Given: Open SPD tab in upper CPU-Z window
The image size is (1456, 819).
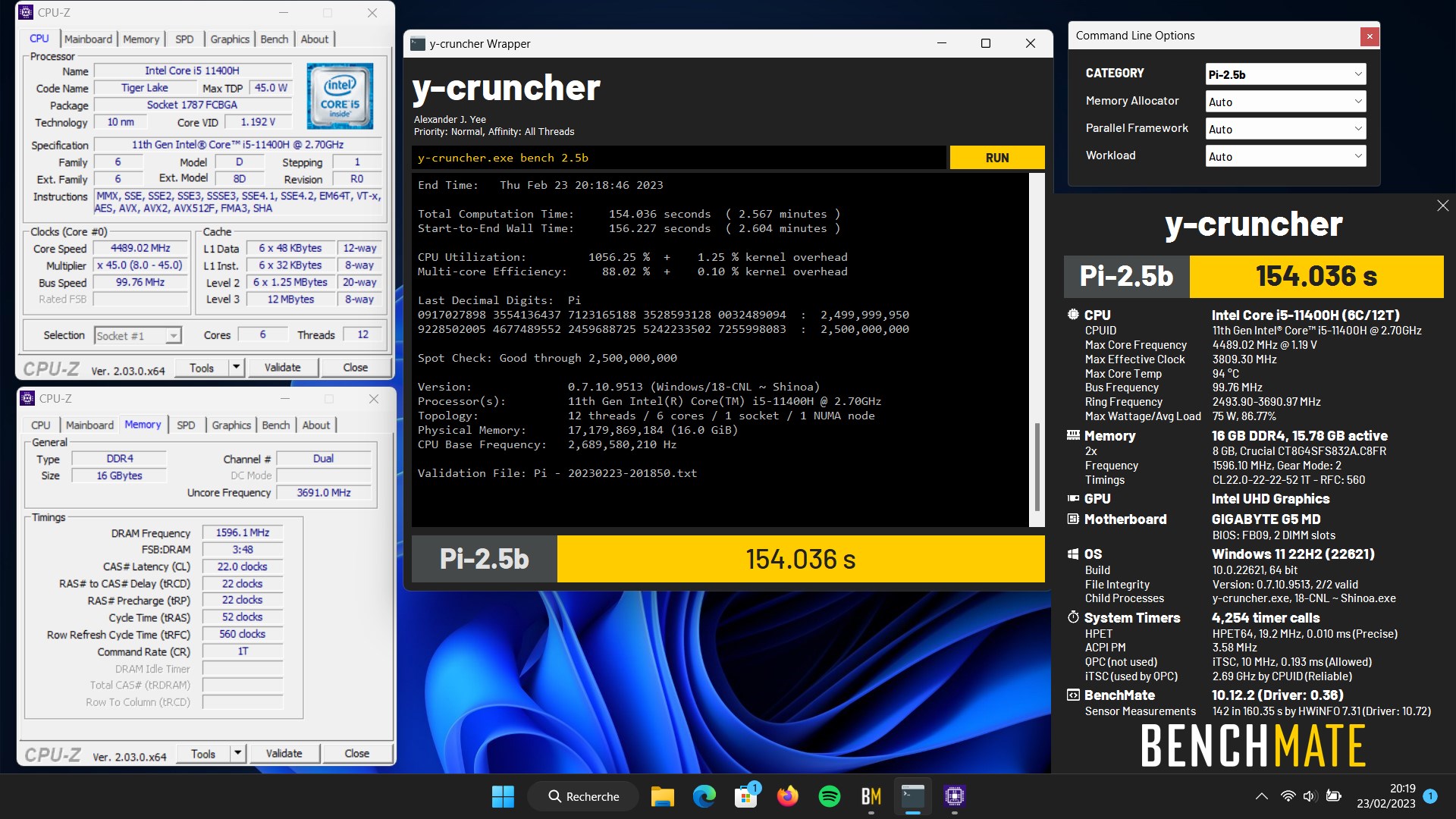Looking at the screenshot, I should click(x=184, y=39).
